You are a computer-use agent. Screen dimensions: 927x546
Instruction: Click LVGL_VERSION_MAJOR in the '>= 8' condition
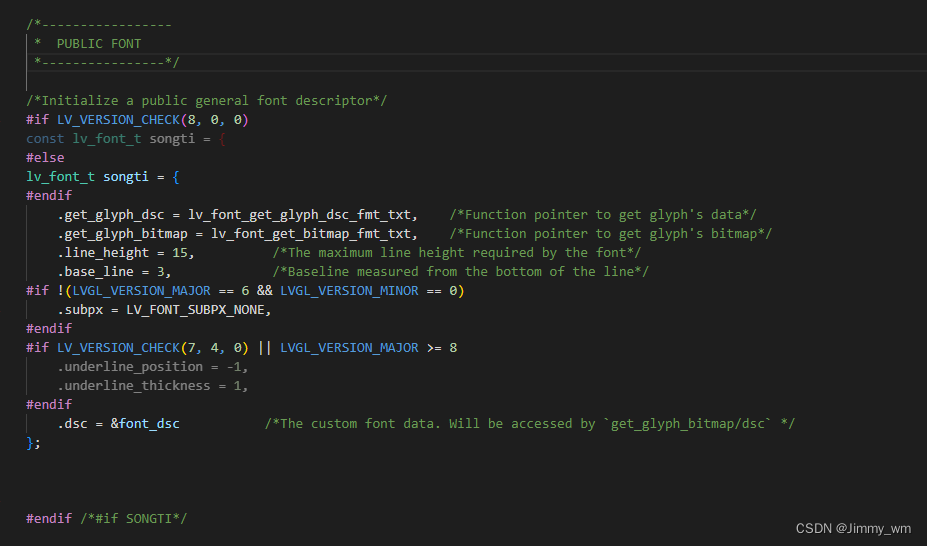tap(349, 347)
